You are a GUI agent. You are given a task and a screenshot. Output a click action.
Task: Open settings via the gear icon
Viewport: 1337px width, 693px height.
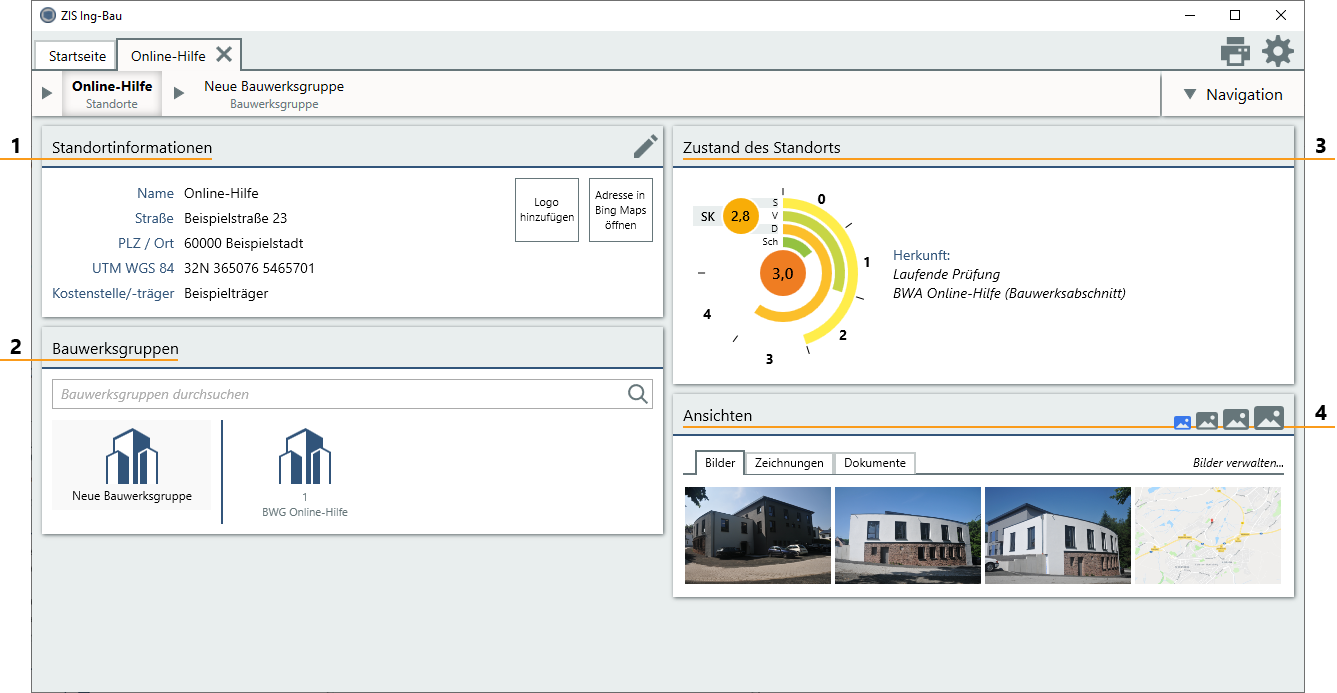[1278, 51]
